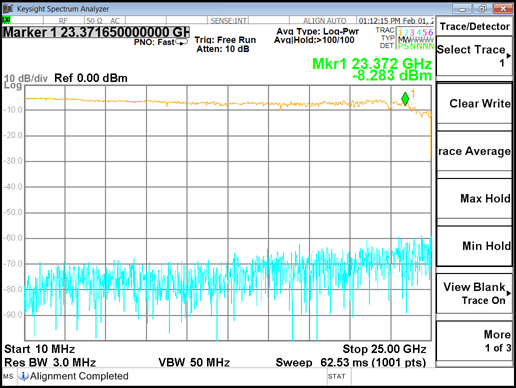The height and width of the screenshot is (388, 516).
Task: Click the STAT status bar entry
Action: pyautogui.click(x=336, y=376)
